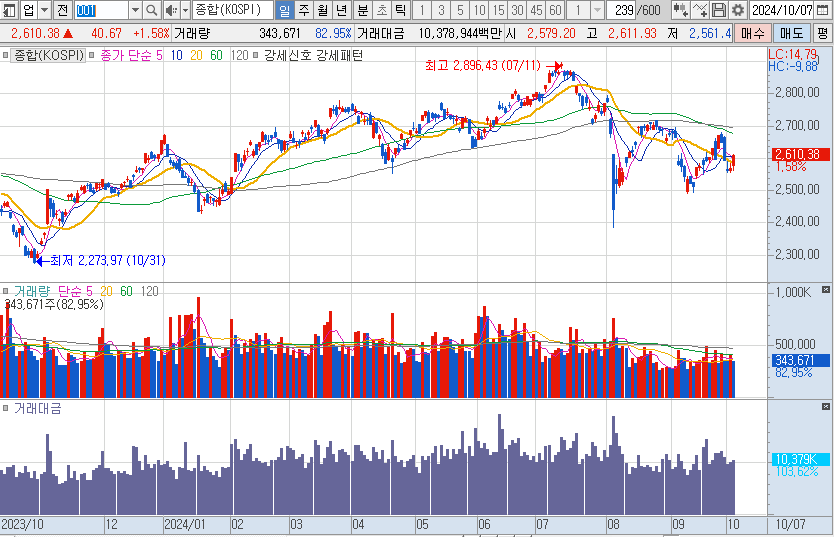Click green 60 price moving average label
This screenshot has height=537, width=834.
click(216, 55)
